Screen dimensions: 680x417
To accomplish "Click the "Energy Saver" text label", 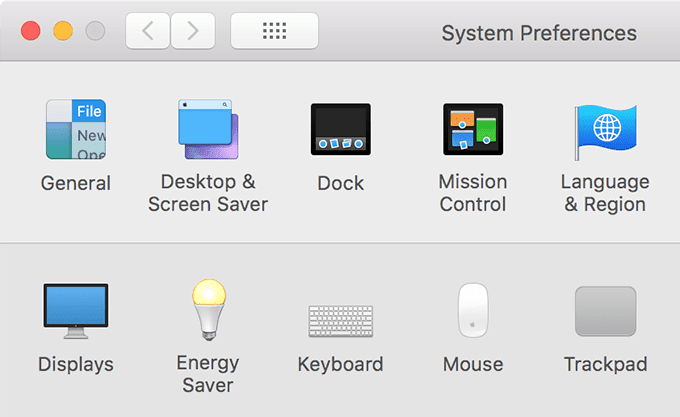I will pos(208,374).
